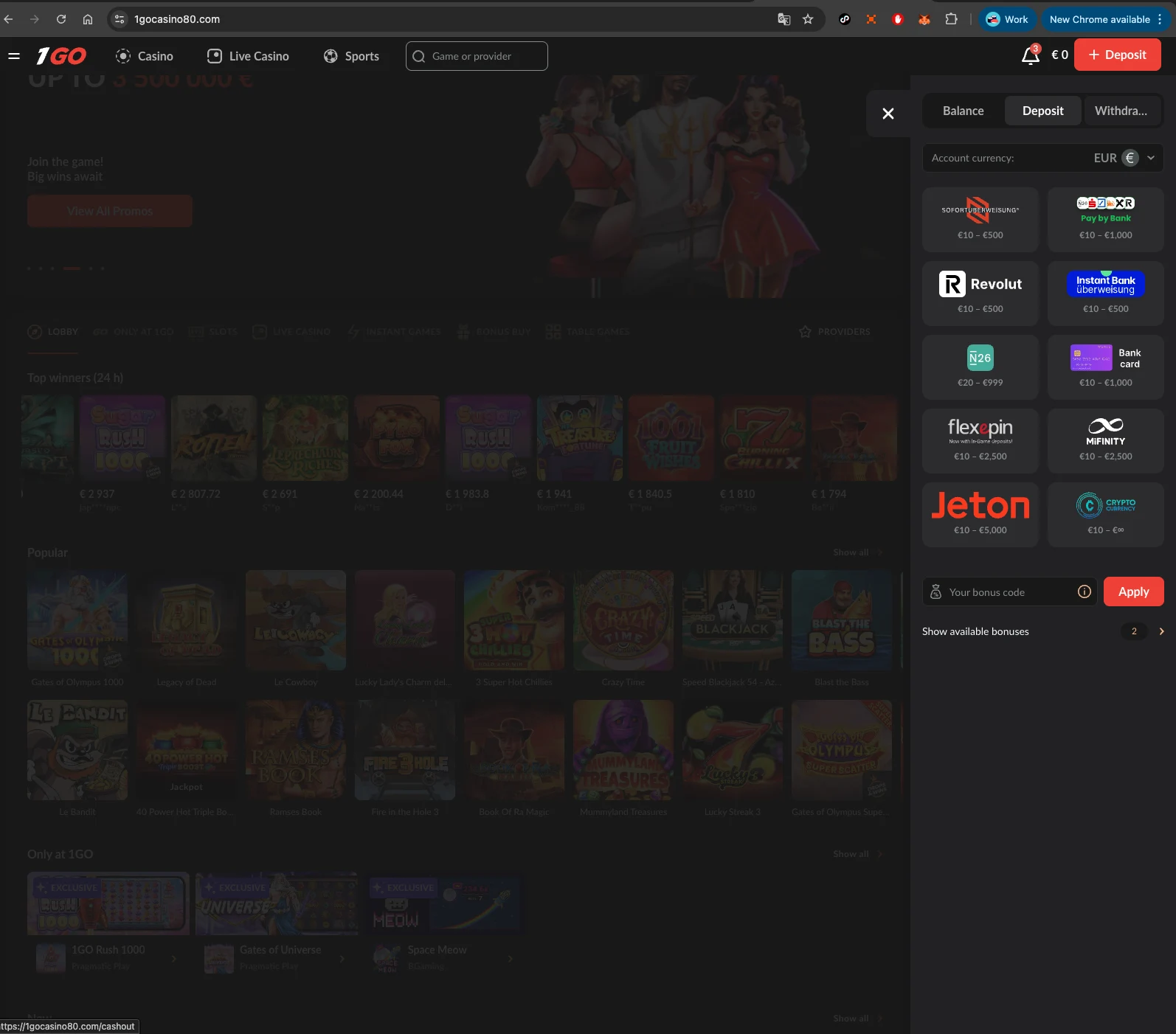Select the Revolut payment method
This screenshot has width=1176, height=1034.
point(980,294)
